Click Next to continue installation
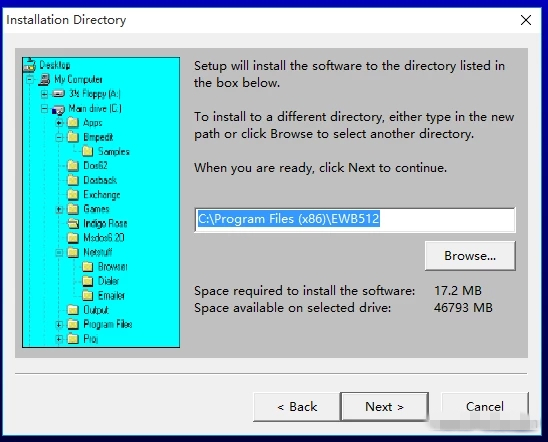This screenshot has height=442, width=548. (x=384, y=406)
